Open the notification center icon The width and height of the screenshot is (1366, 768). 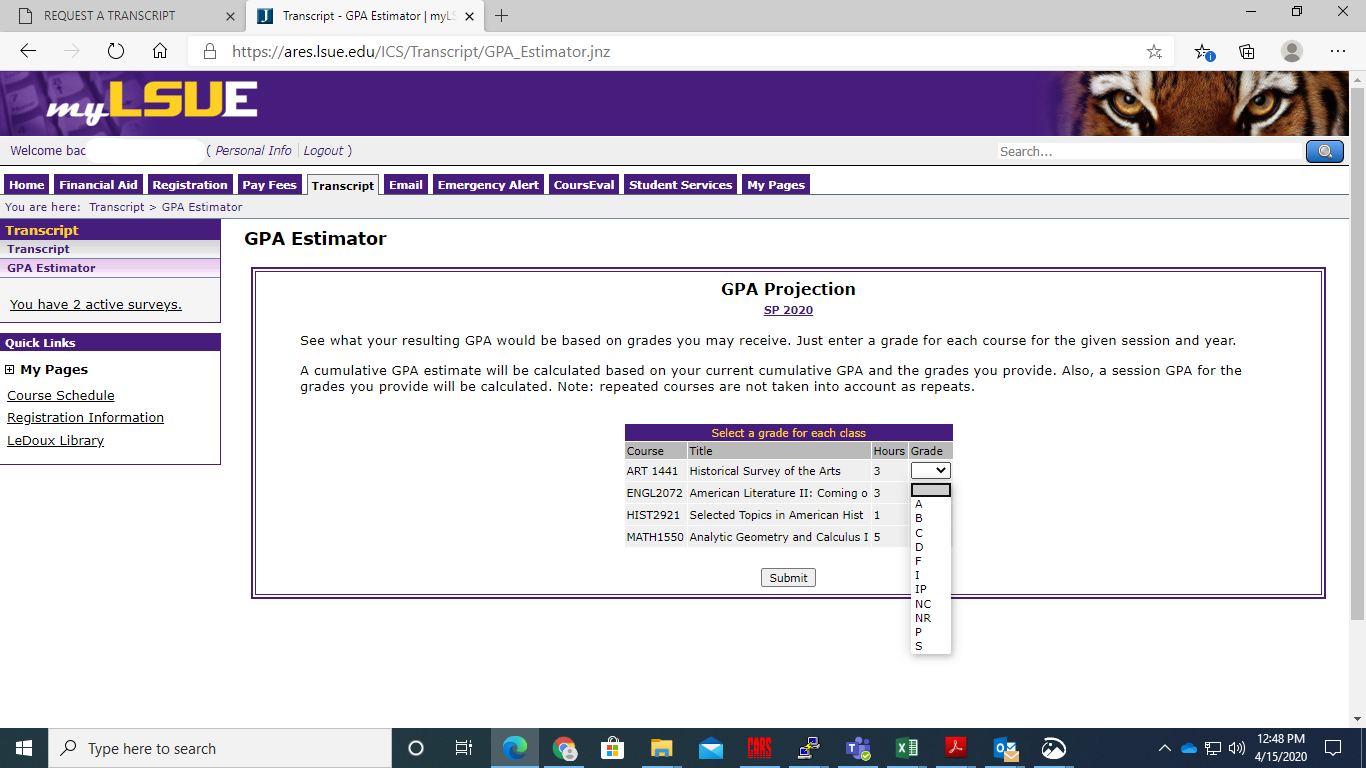(x=1332, y=748)
